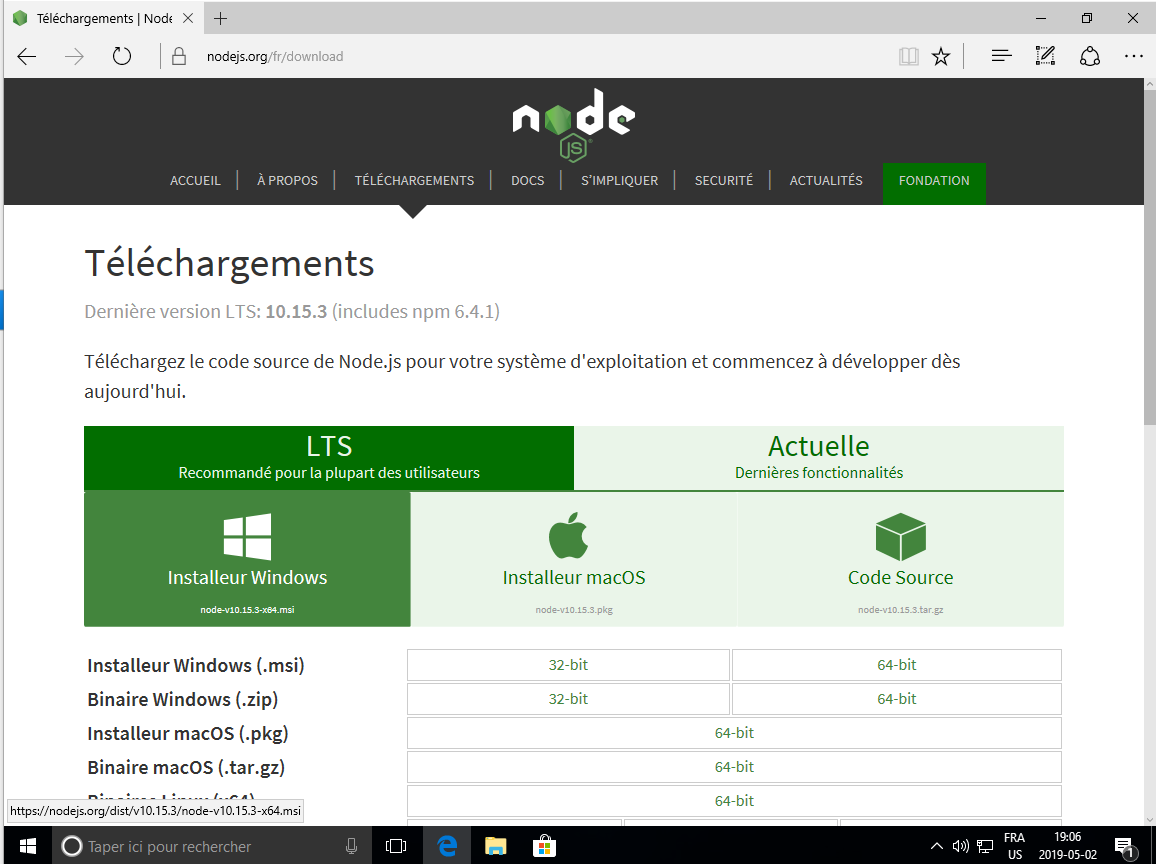Image resolution: width=1156 pixels, height=864 pixels.
Task: Download 64-bit Installeur macOS (.pkg)
Action: pos(734,733)
